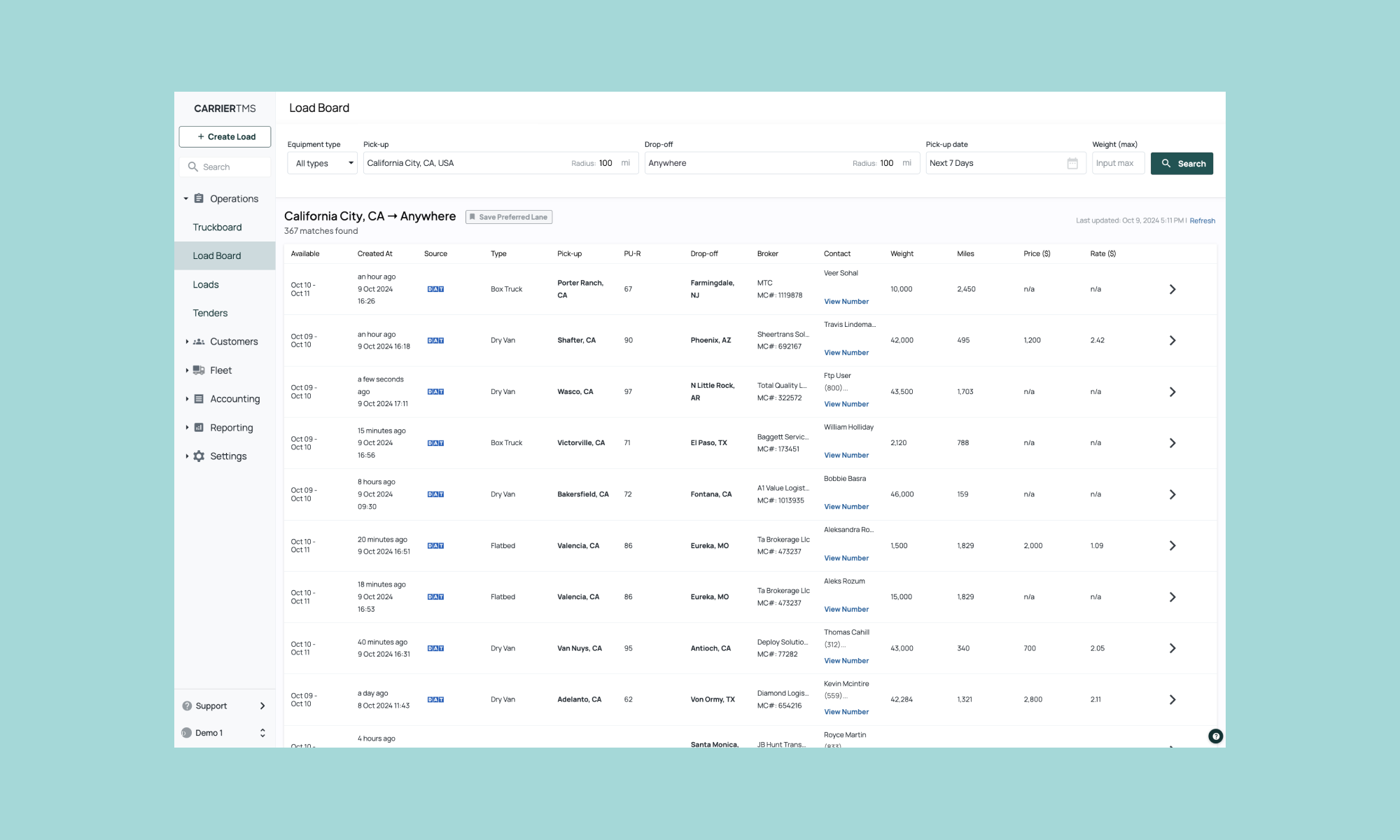This screenshot has height=840, width=1400.
Task: Click the help question mark icon
Action: coord(1215,736)
